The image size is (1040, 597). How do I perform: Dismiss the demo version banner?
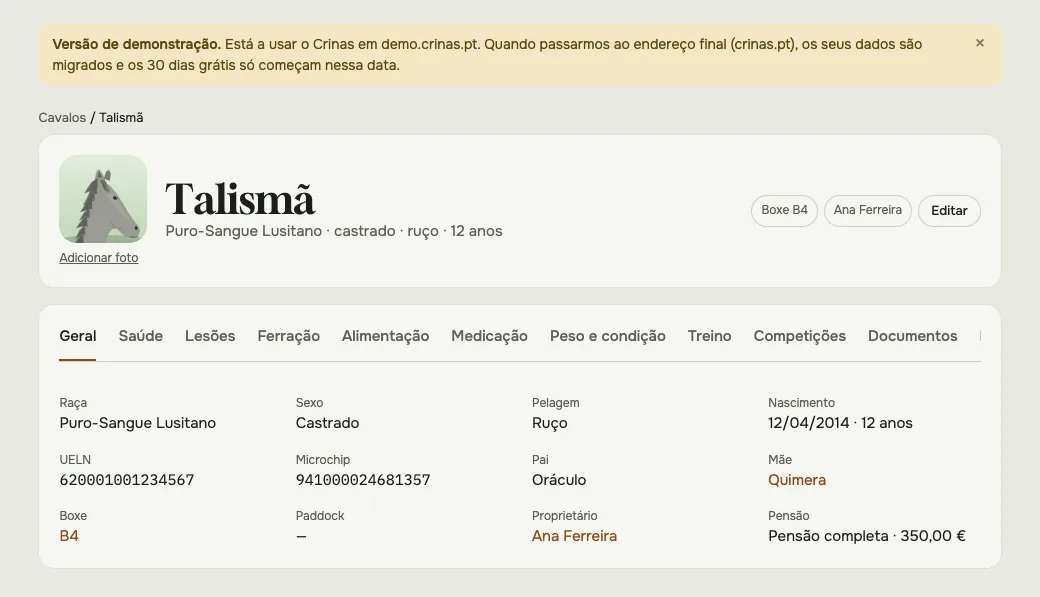(980, 43)
